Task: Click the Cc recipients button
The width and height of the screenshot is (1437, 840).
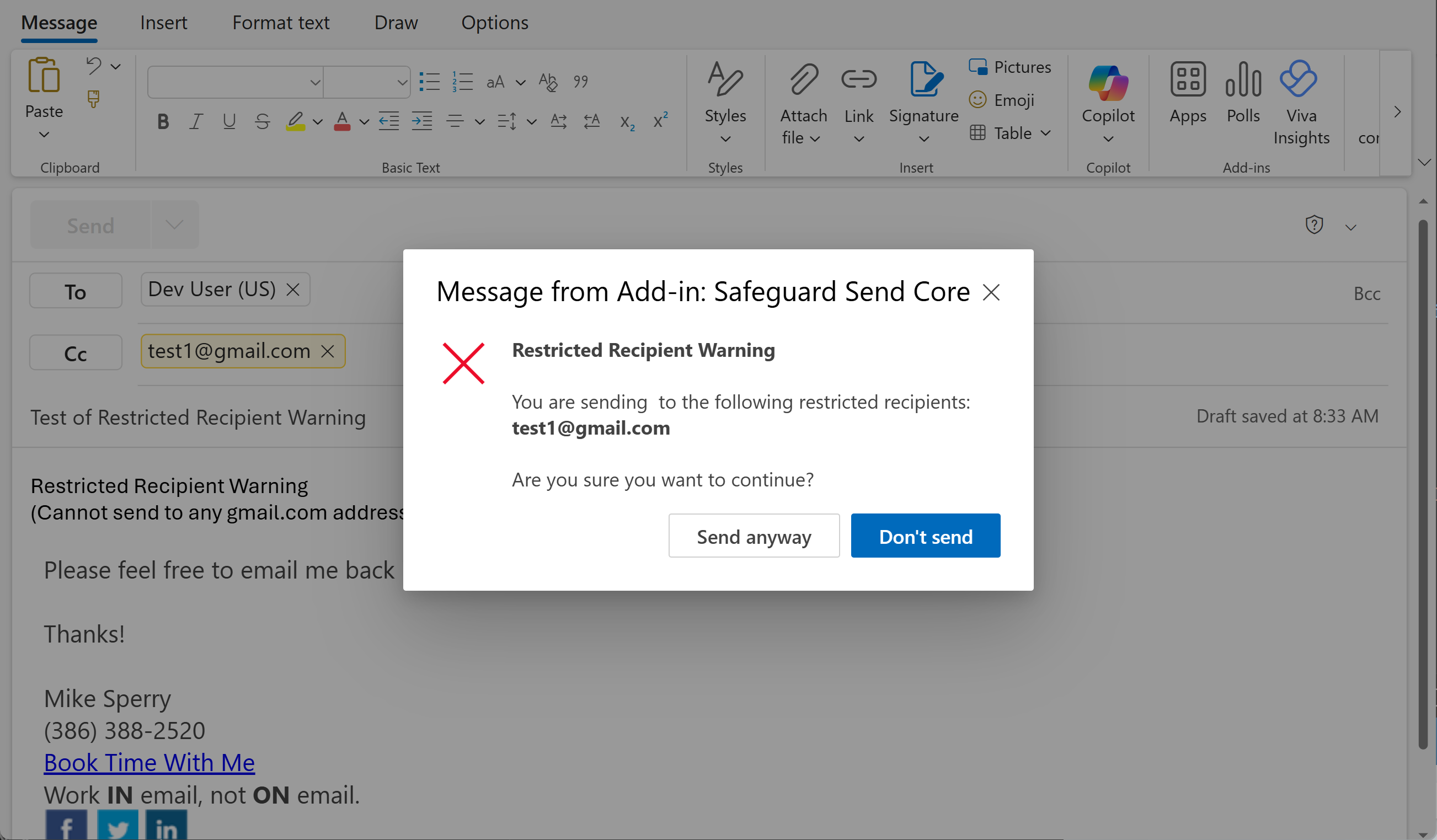Action: (x=75, y=353)
